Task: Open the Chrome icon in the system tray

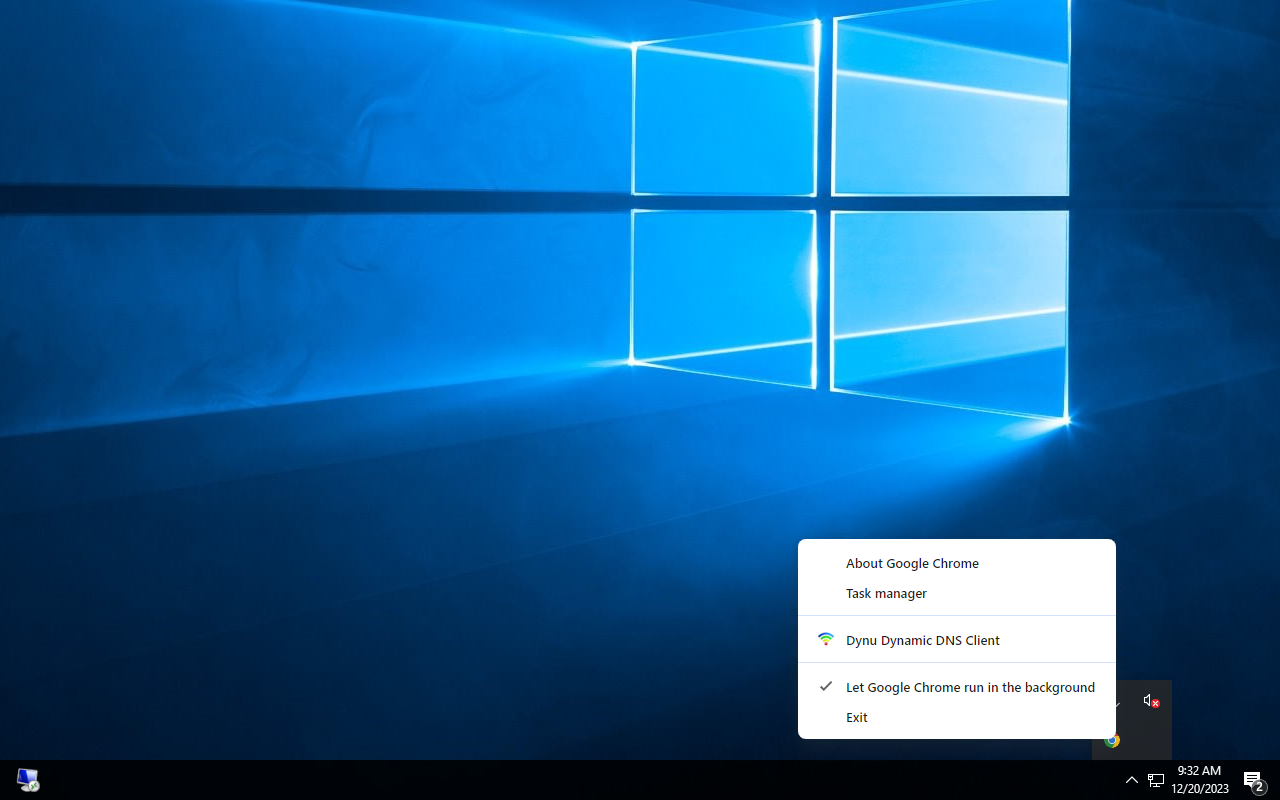Action: 1112,740
